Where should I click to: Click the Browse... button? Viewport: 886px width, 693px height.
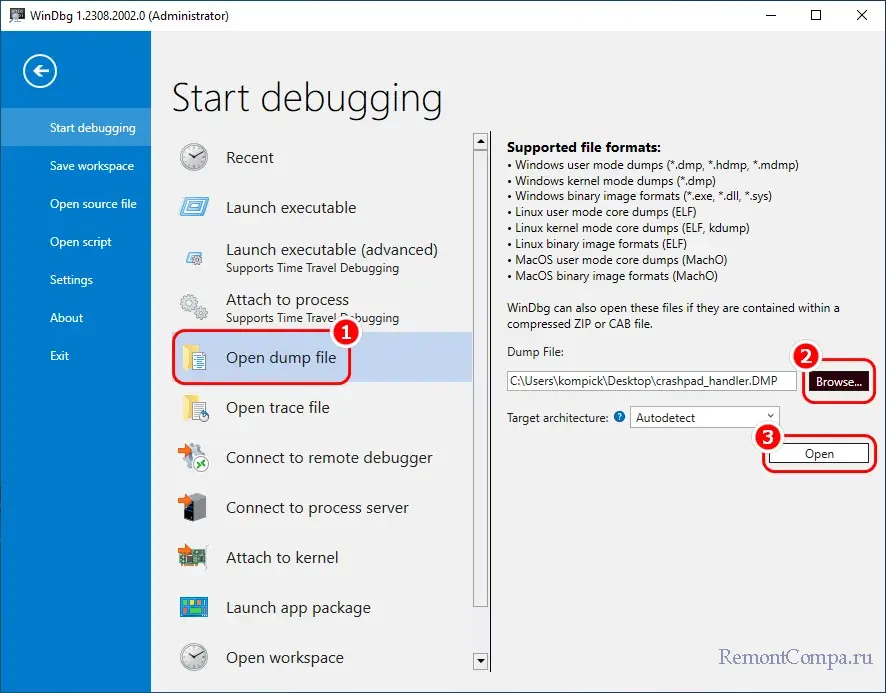[839, 382]
